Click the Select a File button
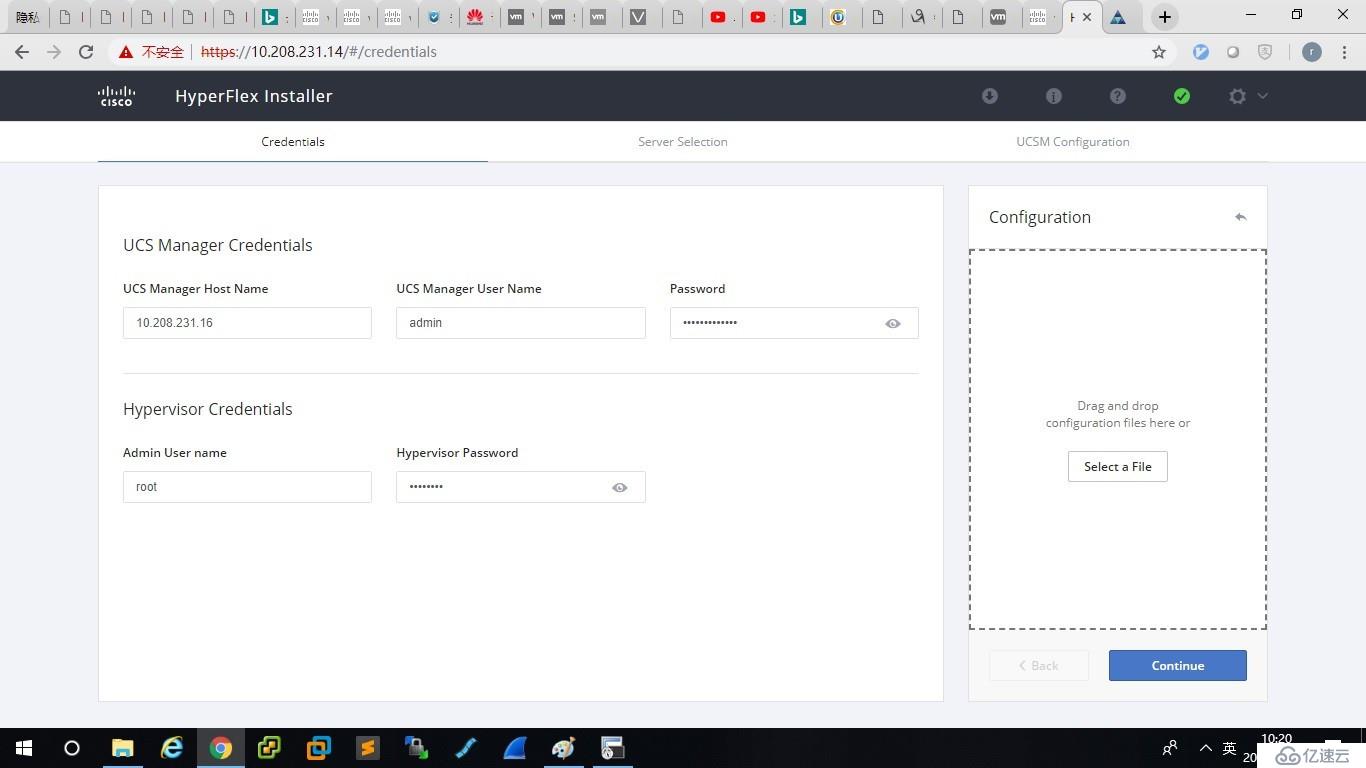1366x768 pixels. [1118, 466]
